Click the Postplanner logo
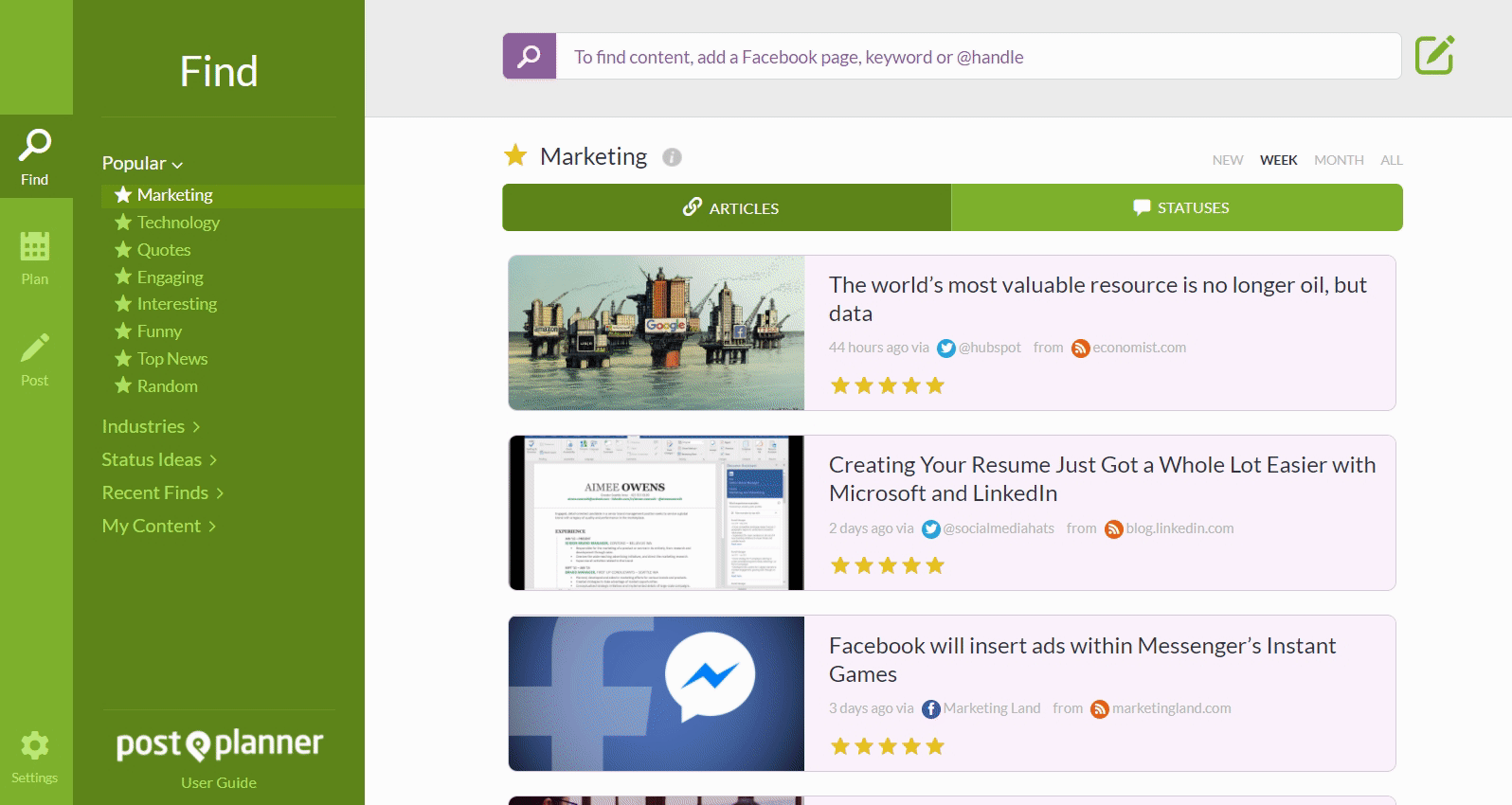Viewport: 1512px width, 805px height. click(x=219, y=744)
